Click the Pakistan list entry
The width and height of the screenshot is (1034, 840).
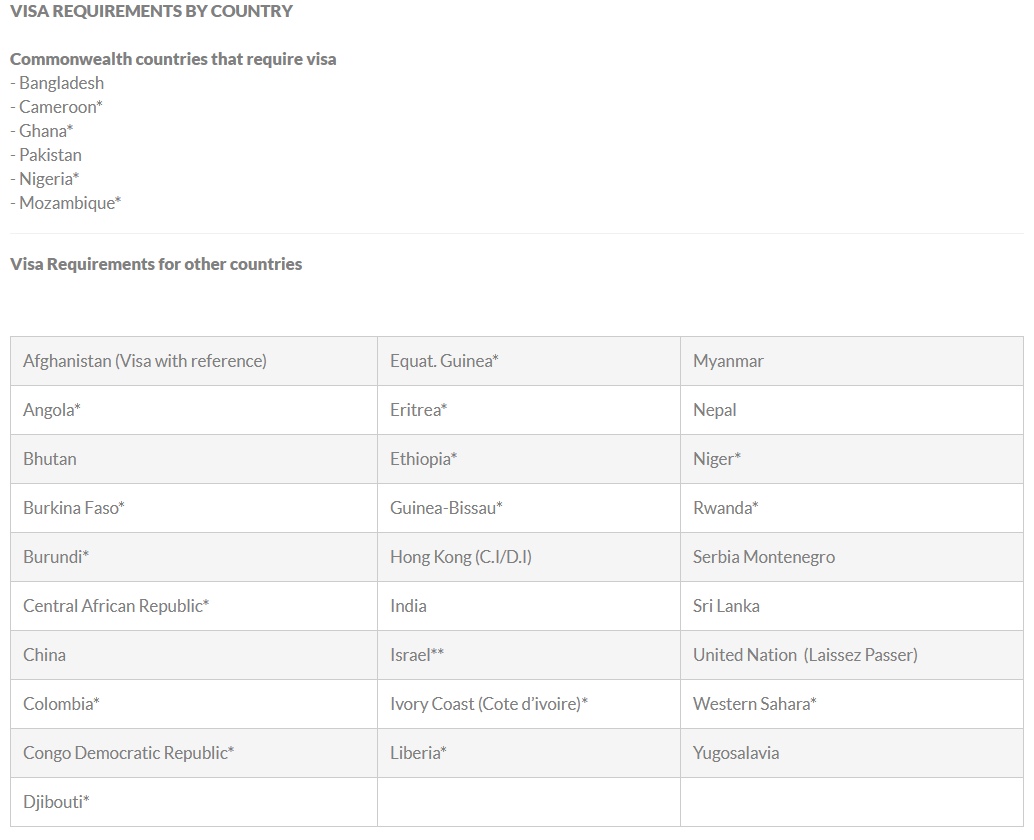tap(50, 155)
